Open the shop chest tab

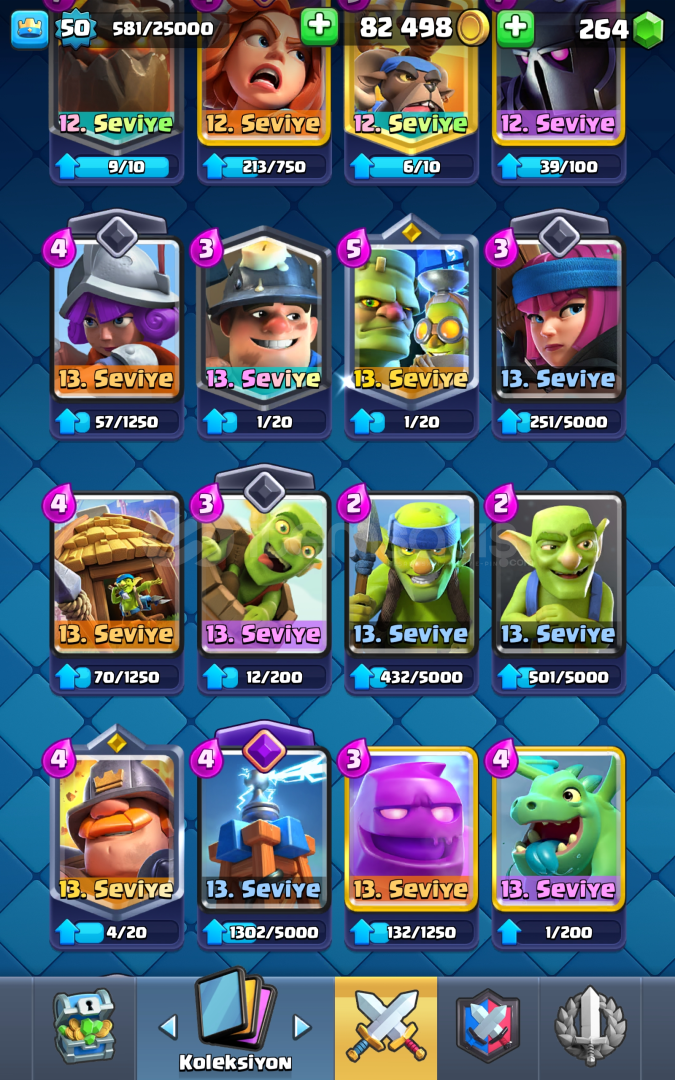point(84,1026)
